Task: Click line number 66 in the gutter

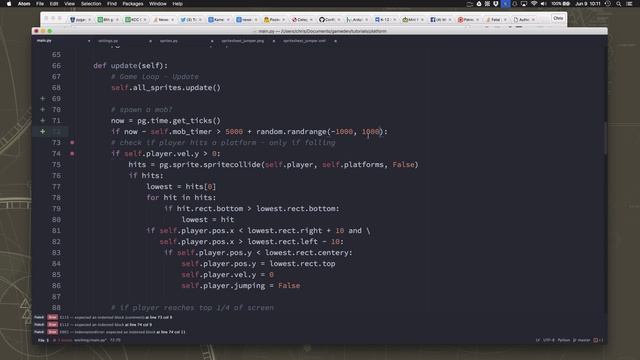Action: (x=56, y=65)
